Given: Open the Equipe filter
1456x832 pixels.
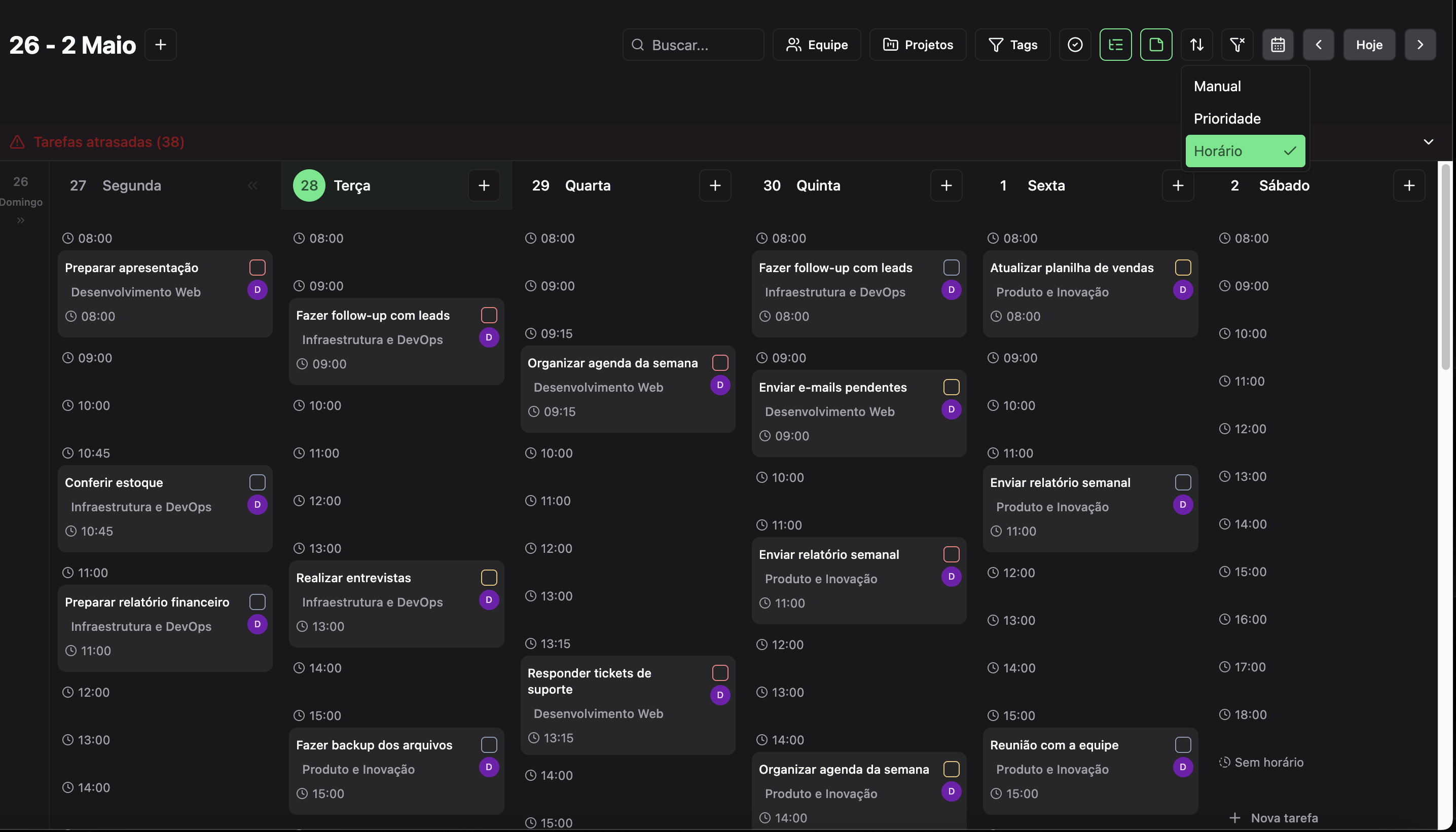Looking at the screenshot, I should pyautogui.click(x=816, y=45).
